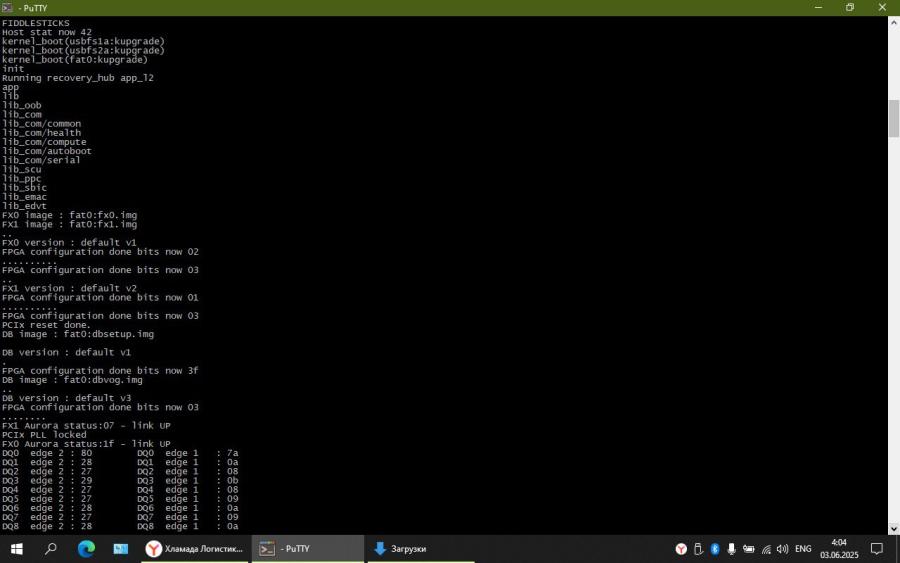Click the Windows Start button
The width and height of the screenshot is (900, 563).
click(17, 549)
